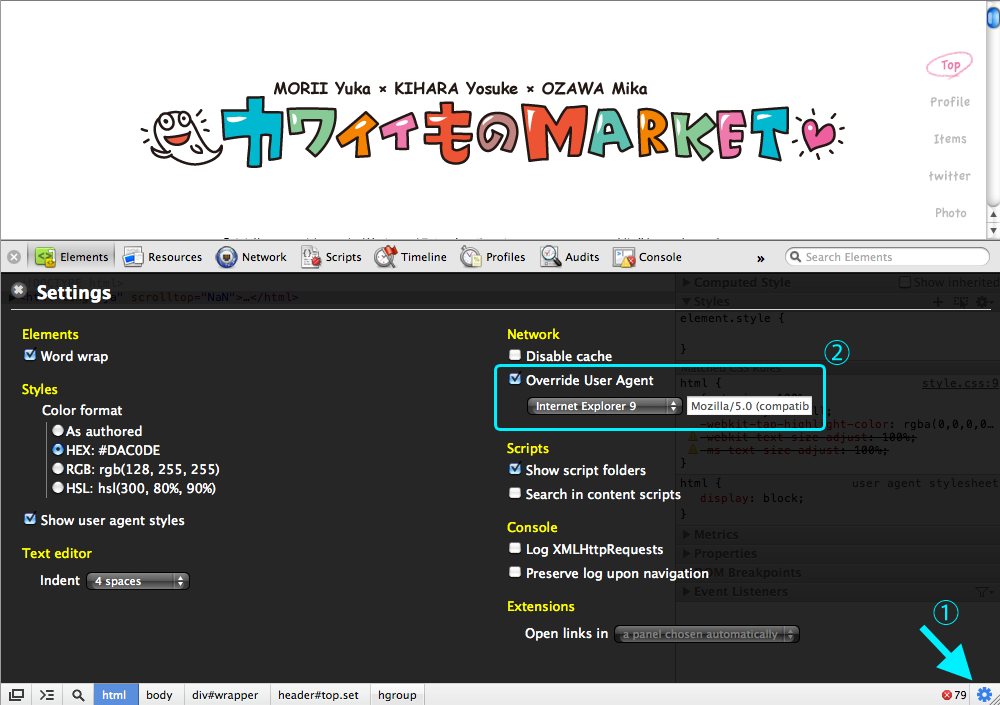The width and height of the screenshot is (1000, 705).
Task: Open the twitter link on page
Action: (x=950, y=176)
